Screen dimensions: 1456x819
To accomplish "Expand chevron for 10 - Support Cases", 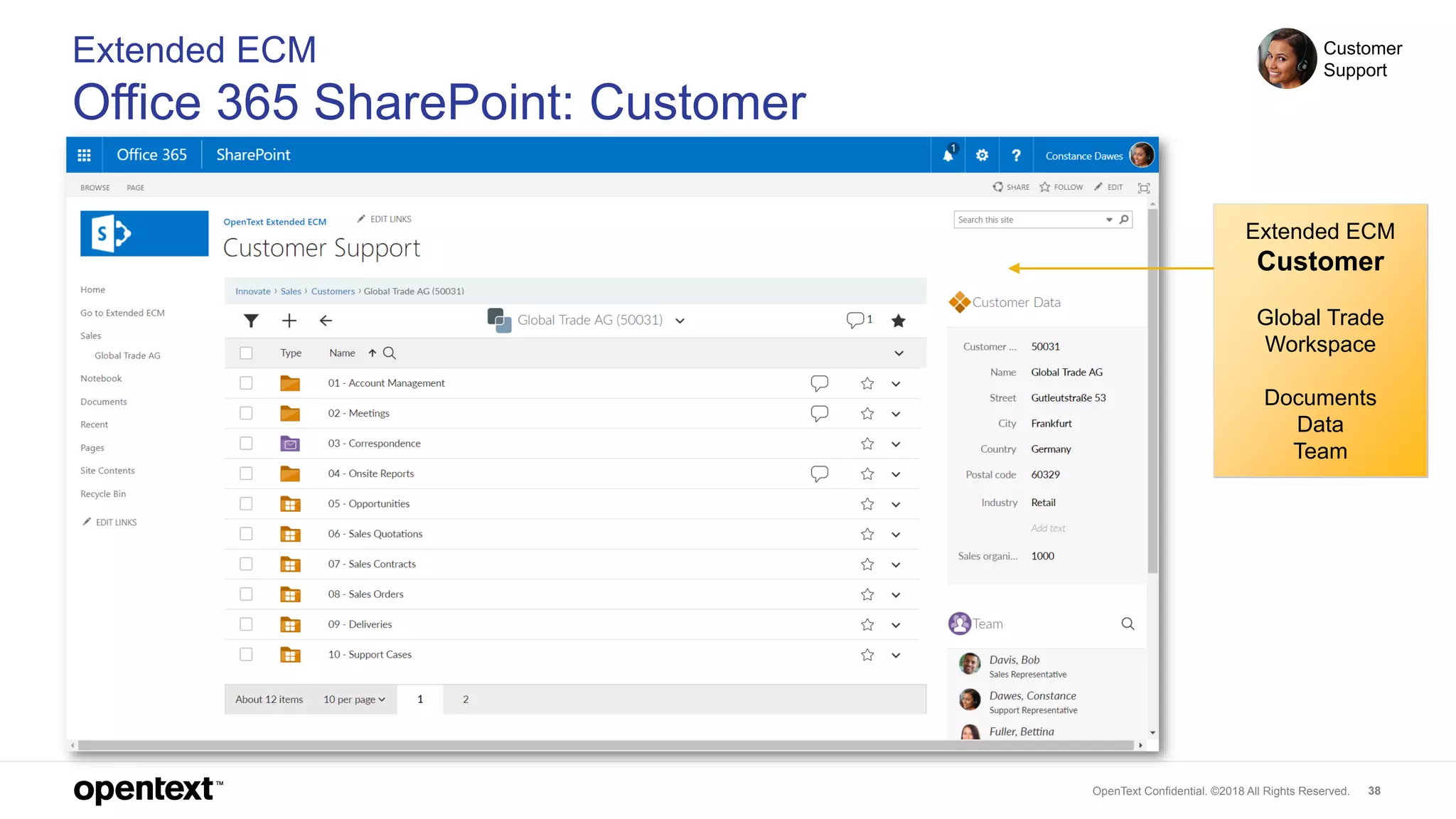I will click(896, 655).
